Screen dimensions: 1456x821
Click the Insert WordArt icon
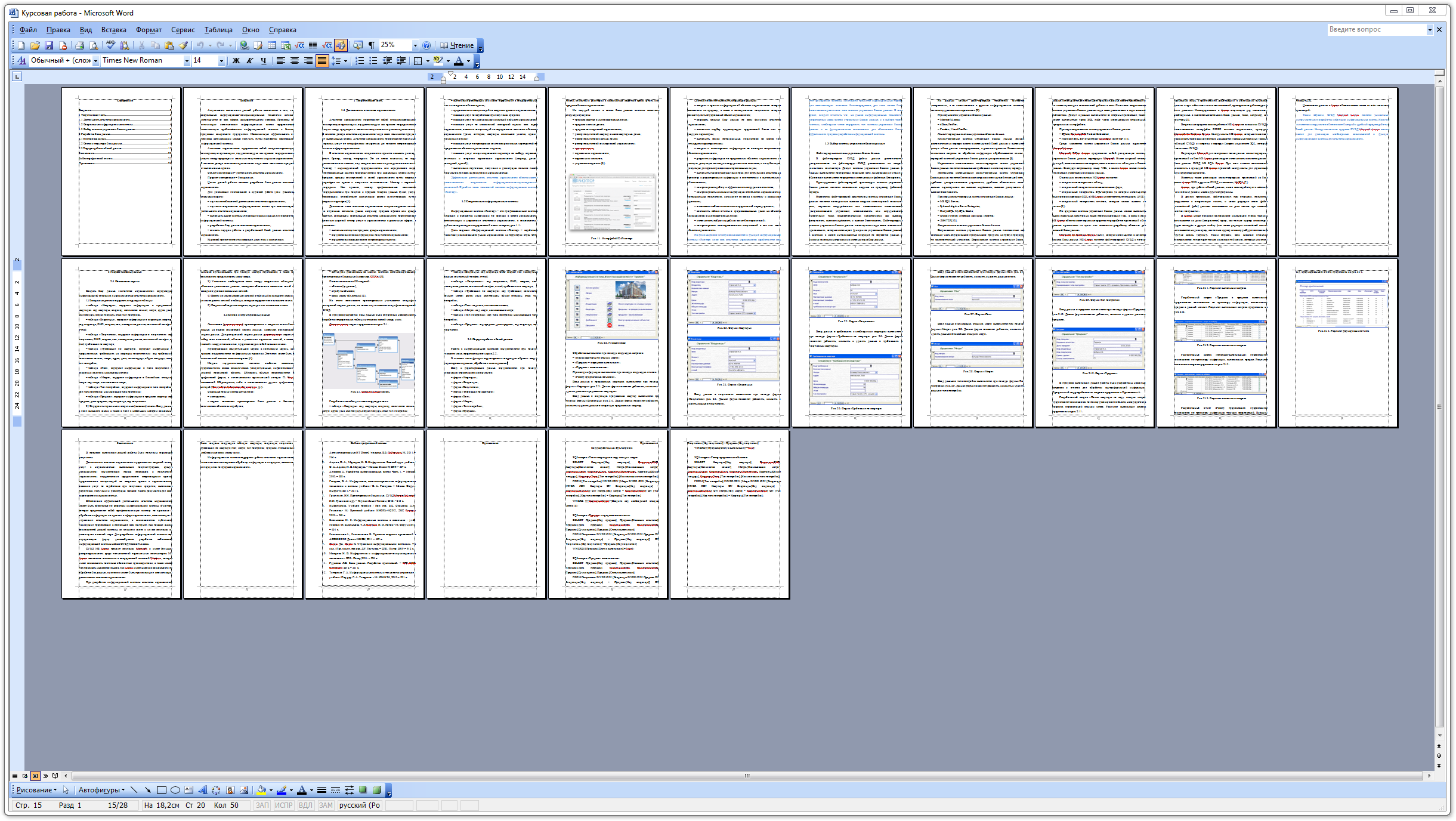coord(202,790)
